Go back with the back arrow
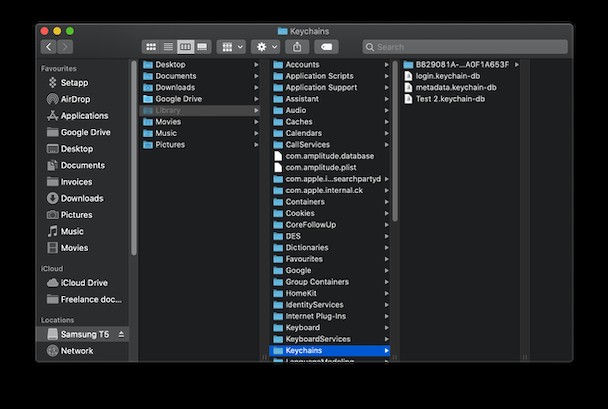608x409 pixels. [48, 47]
